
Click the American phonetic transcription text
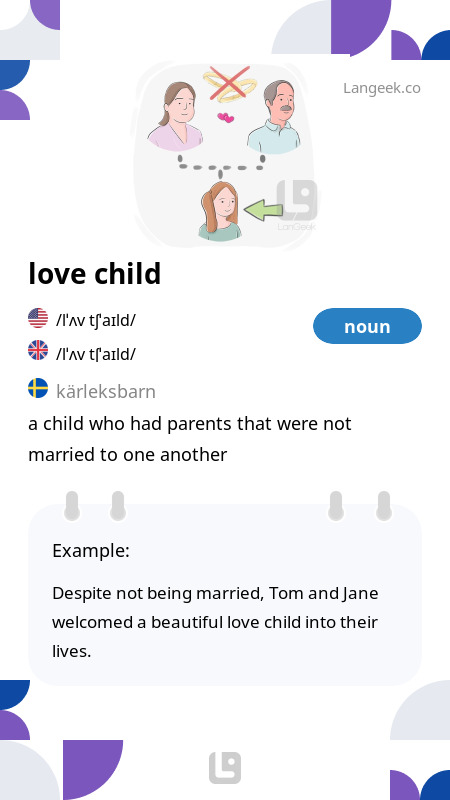[x=96, y=320]
